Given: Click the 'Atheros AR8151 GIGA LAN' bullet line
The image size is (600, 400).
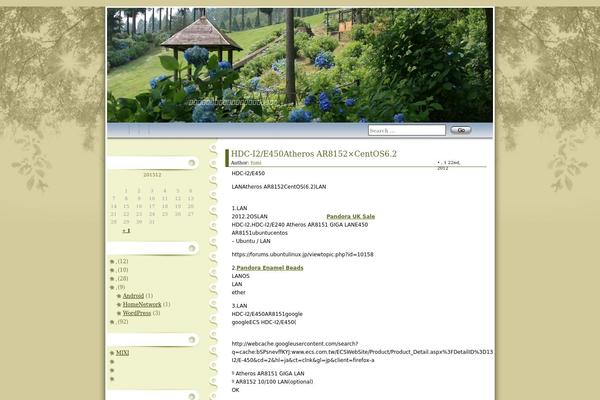Looking at the screenshot, I should click(x=268, y=373).
